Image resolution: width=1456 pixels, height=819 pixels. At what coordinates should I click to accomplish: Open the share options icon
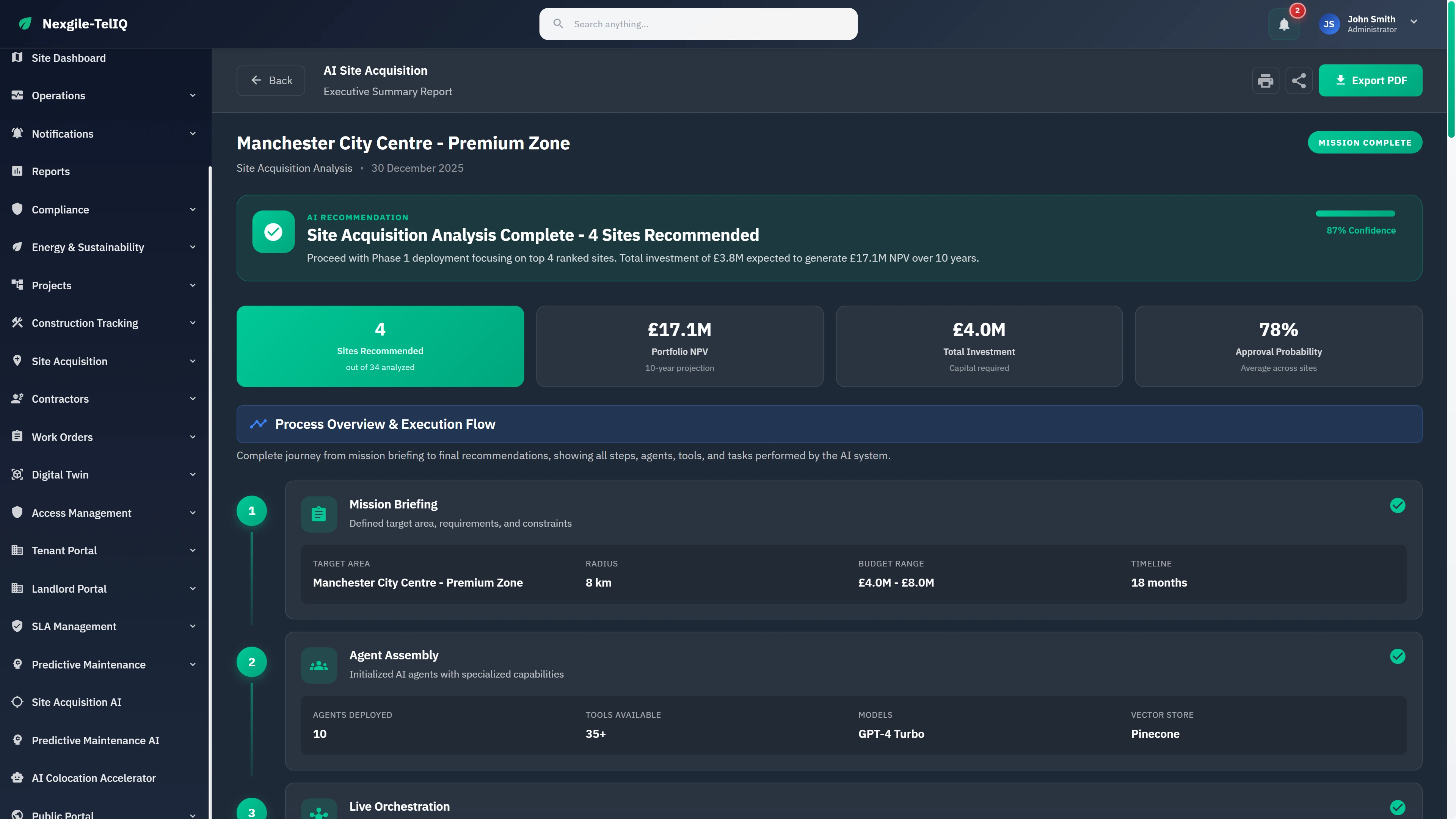1299,80
